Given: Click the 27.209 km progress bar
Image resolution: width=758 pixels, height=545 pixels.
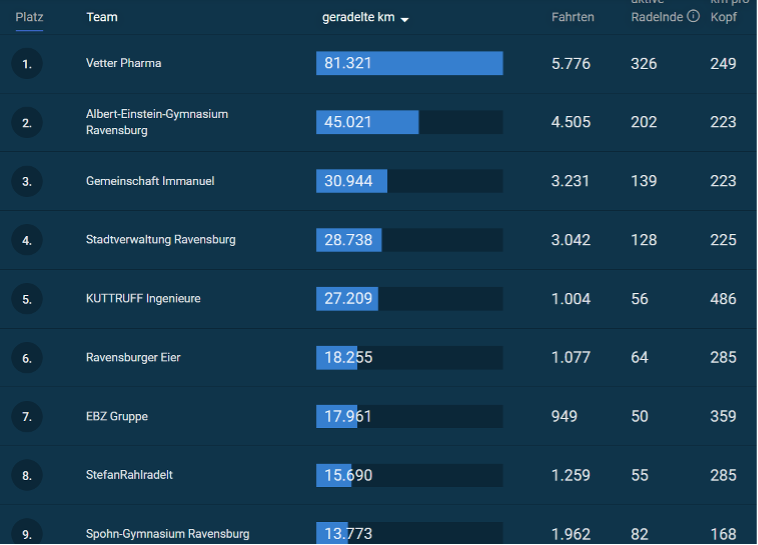Looking at the screenshot, I should [x=409, y=298].
